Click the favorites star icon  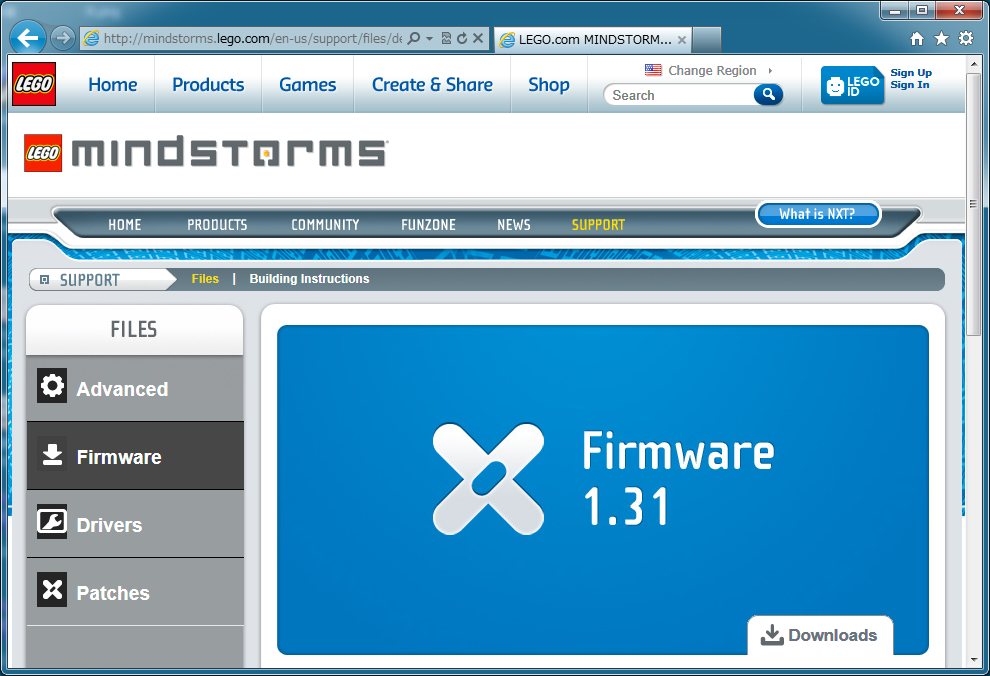[x=941, y=37]
